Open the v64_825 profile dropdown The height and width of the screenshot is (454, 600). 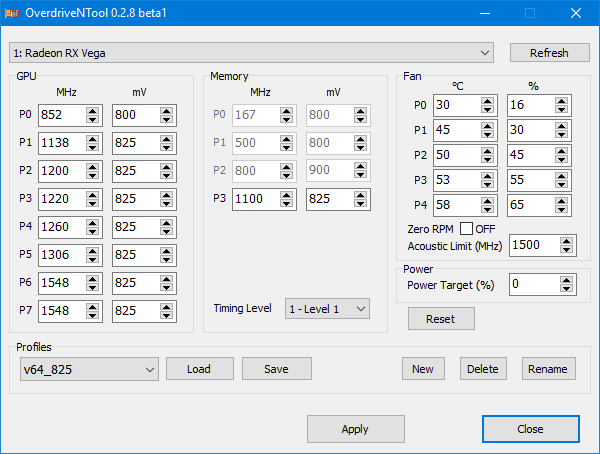(89, 369)
